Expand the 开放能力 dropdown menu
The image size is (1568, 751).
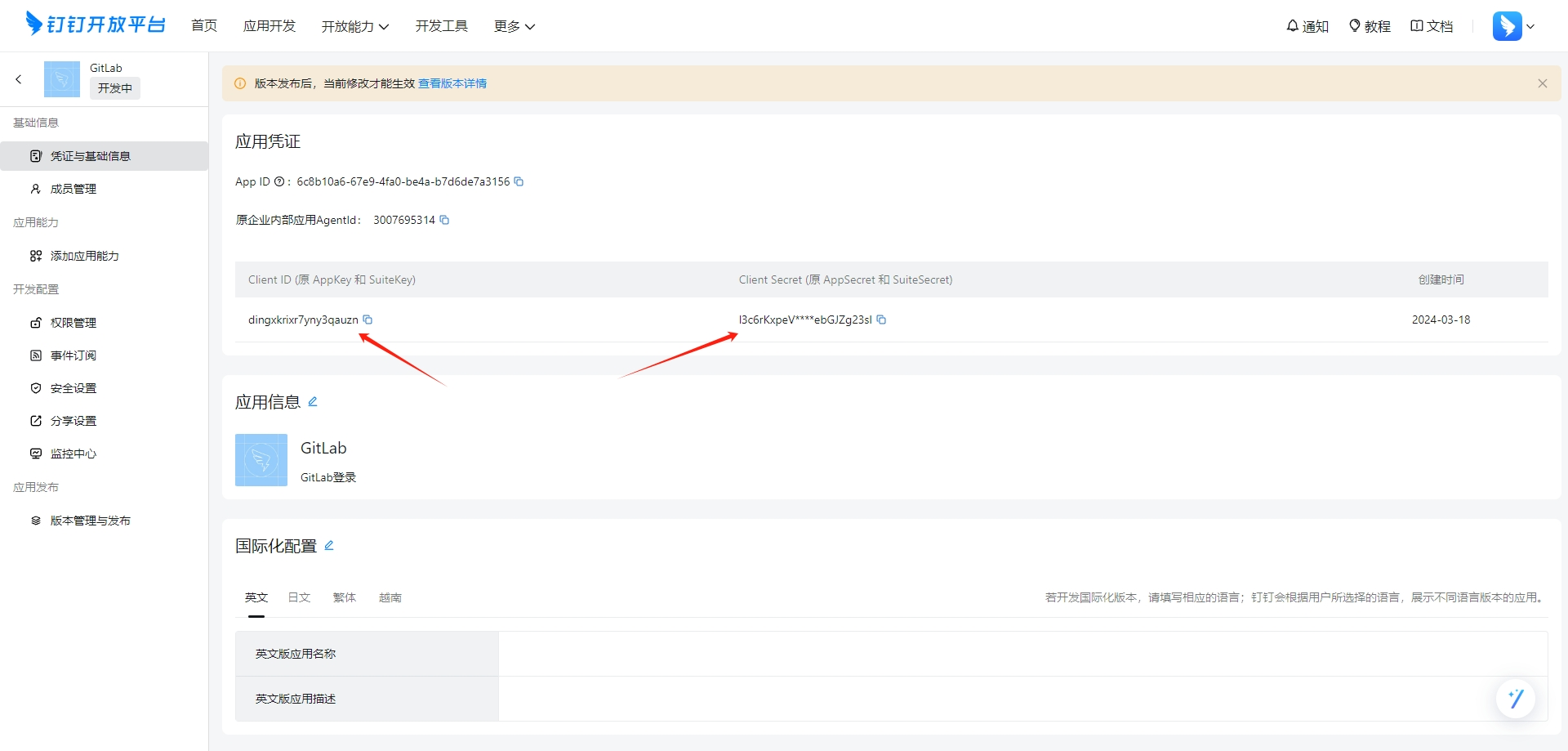click(x=355, y=26)
